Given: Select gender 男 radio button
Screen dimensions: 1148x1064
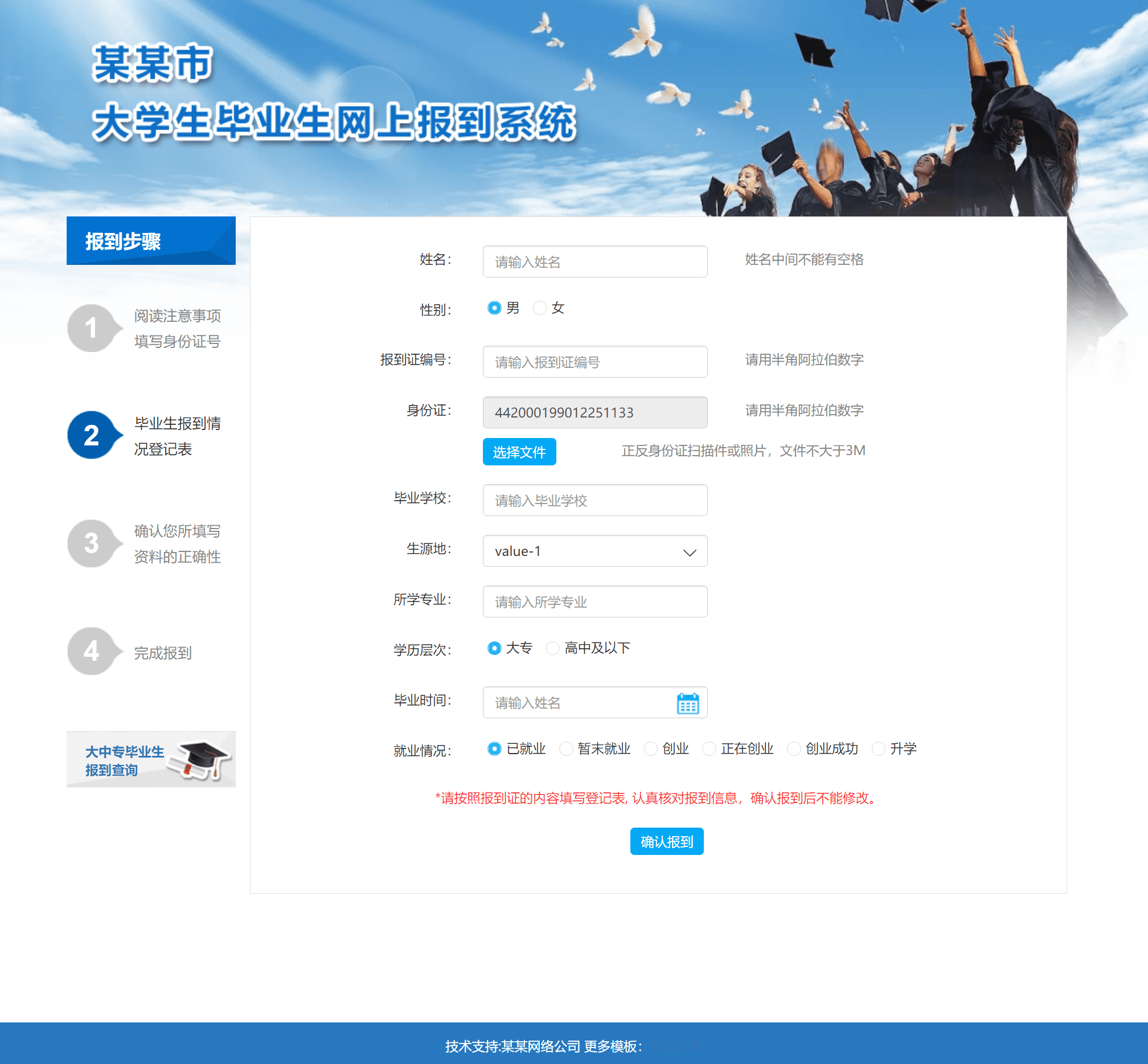Looking at the screenshot, I should pos(494,308).
